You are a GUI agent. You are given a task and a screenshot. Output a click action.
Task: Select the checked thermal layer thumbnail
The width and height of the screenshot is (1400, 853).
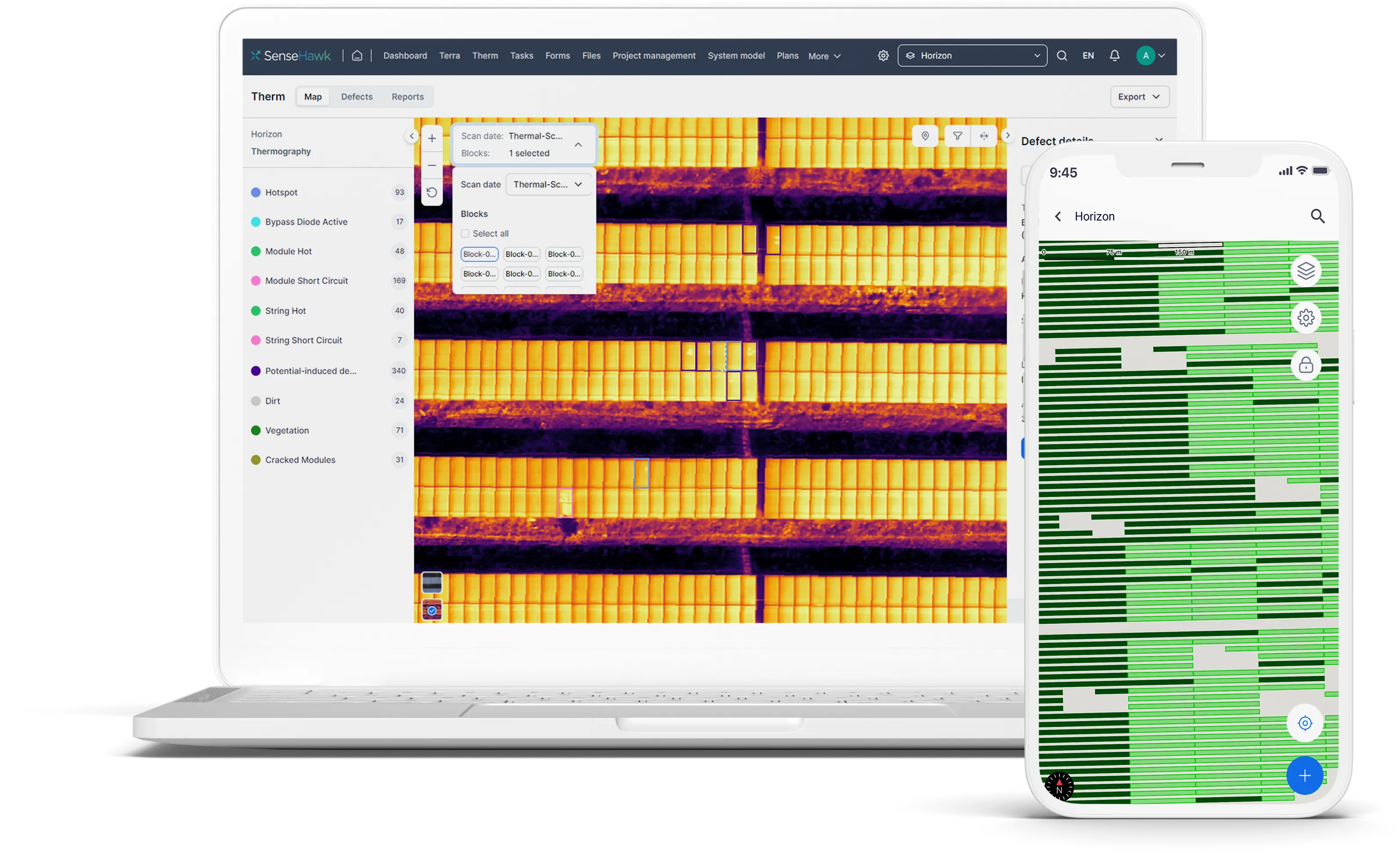click(432, 610)
